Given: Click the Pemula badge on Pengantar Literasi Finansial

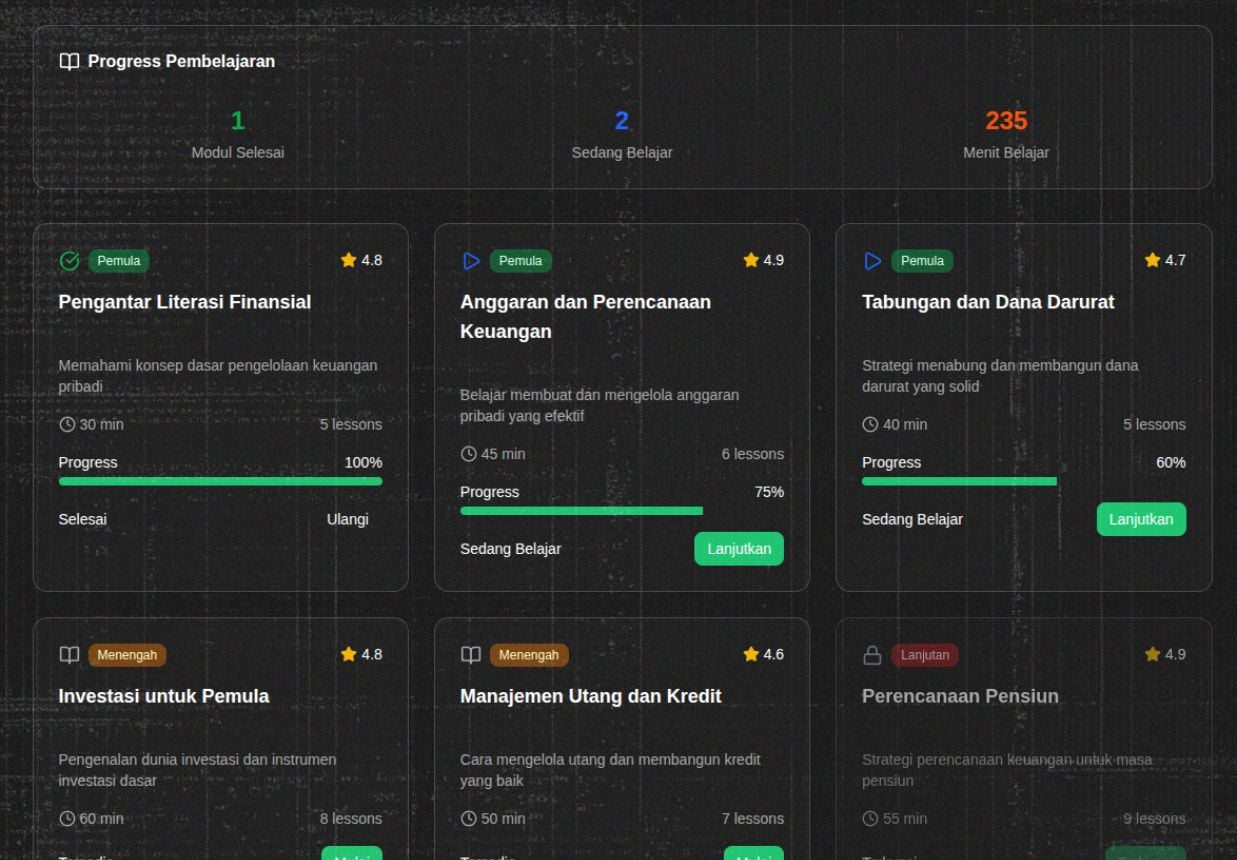Looking at the screenshot, I should click(x=119, y=261).
